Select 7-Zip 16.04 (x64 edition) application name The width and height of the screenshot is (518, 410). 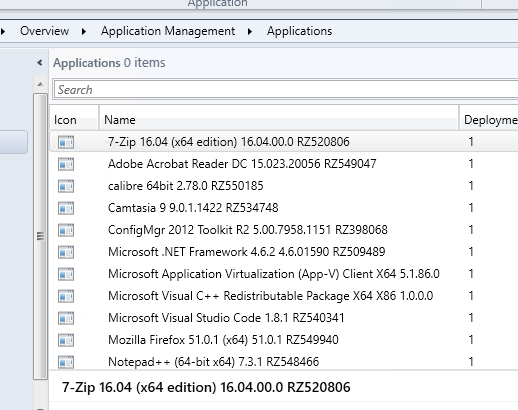(x=228, y=142)
